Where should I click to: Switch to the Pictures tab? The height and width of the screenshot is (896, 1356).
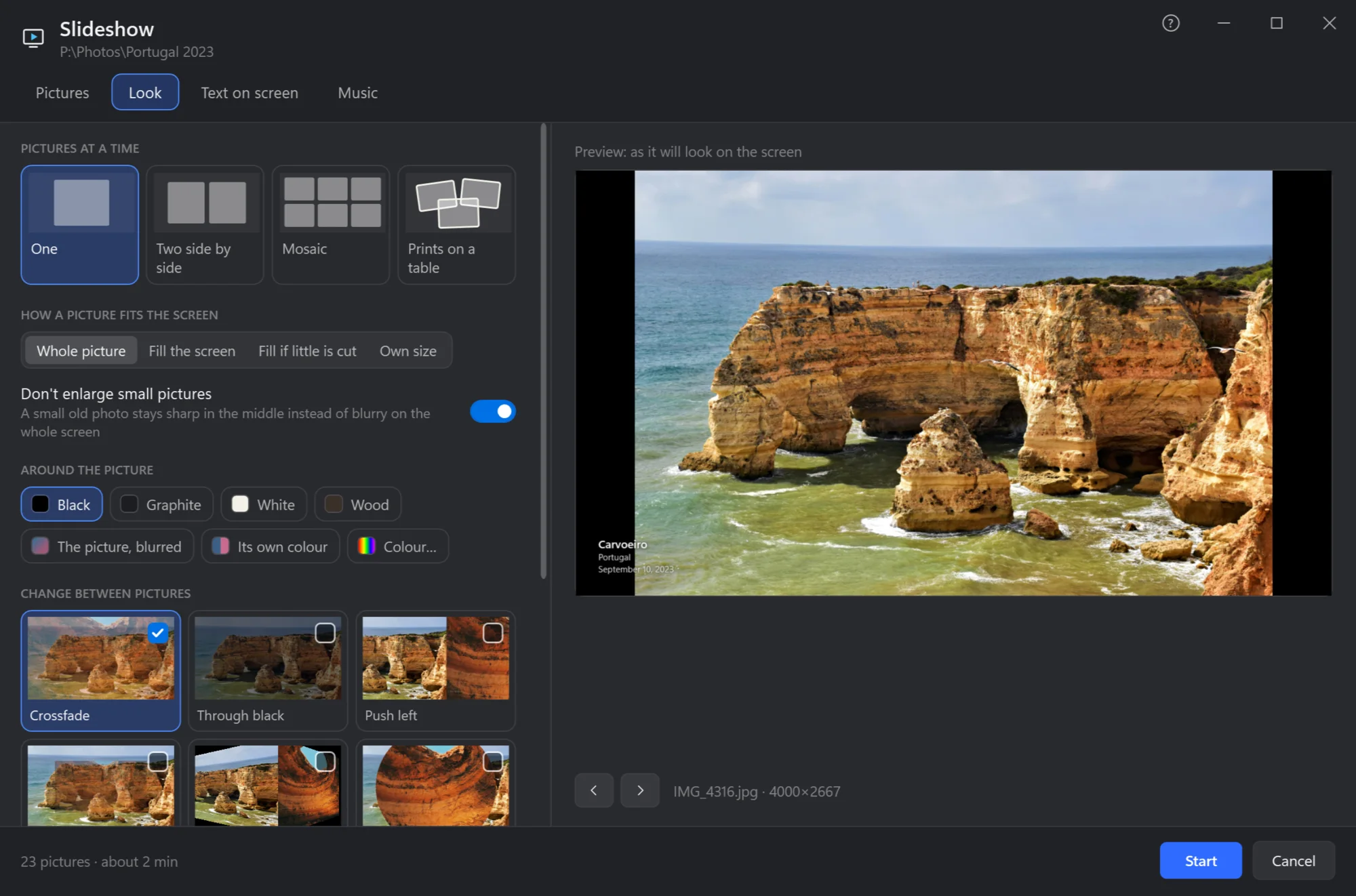tap(62, 92)
